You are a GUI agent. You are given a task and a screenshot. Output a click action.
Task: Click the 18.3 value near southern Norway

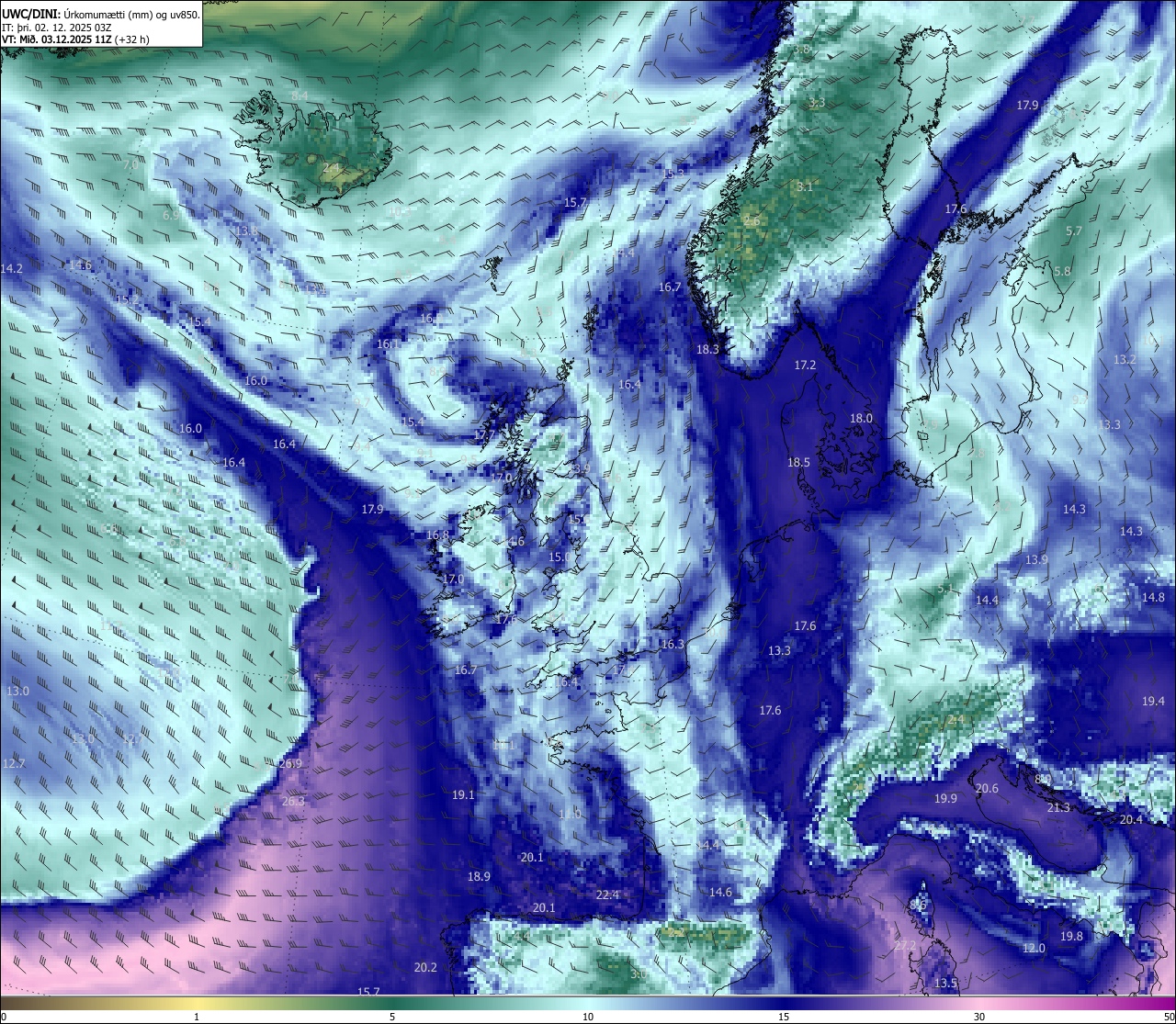pos(707,350)
